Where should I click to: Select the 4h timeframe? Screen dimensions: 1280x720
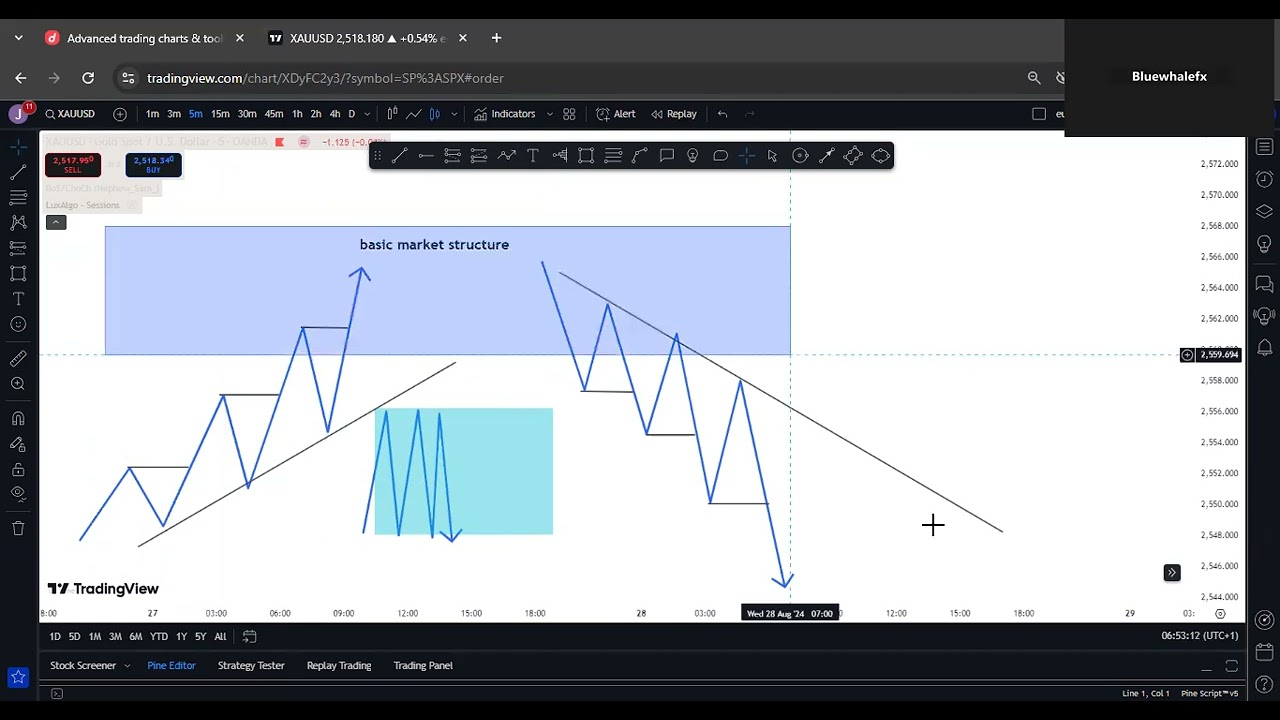pyautogui.click(x=335, y=114)
